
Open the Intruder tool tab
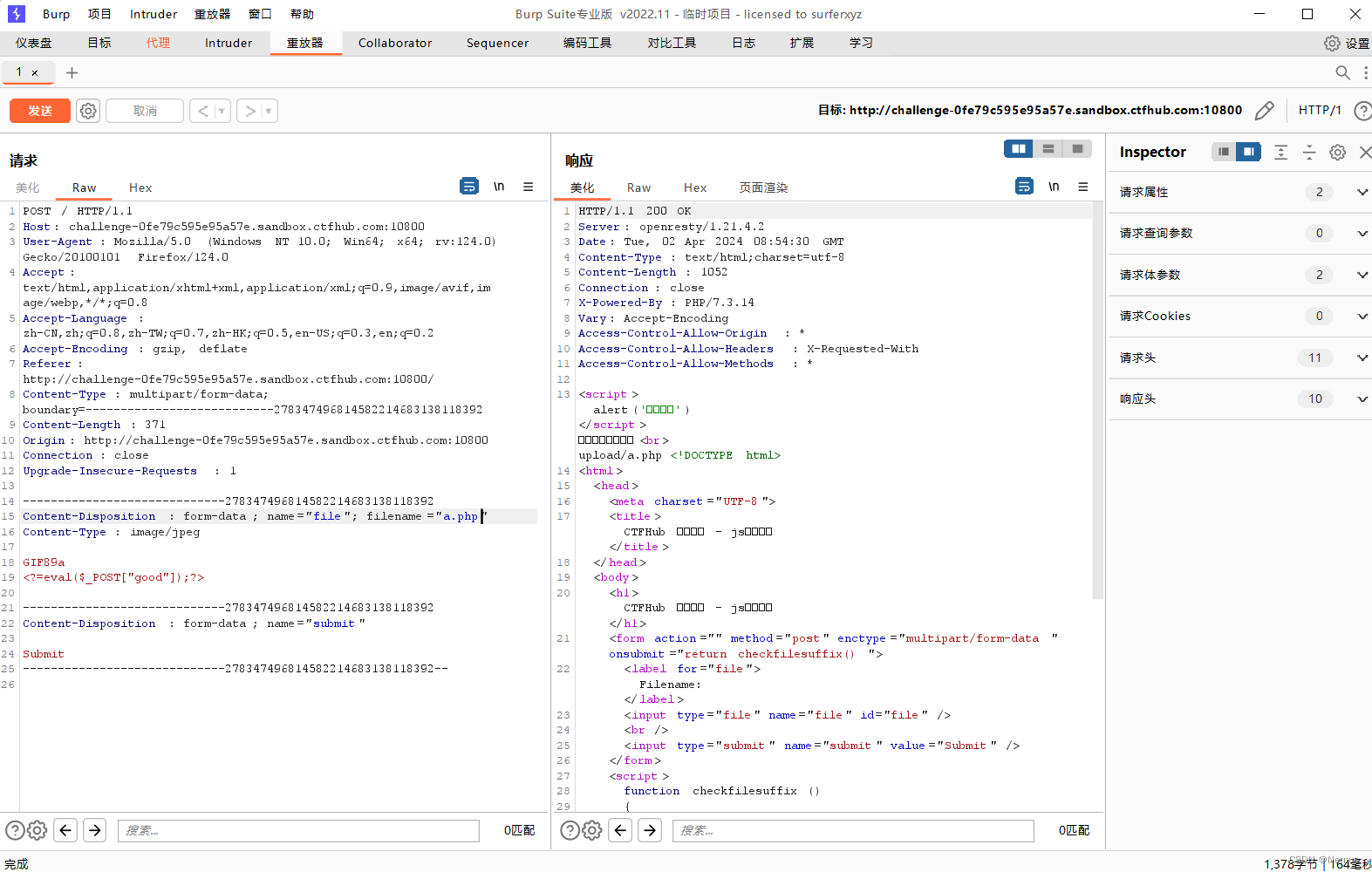tap(229, 43)
